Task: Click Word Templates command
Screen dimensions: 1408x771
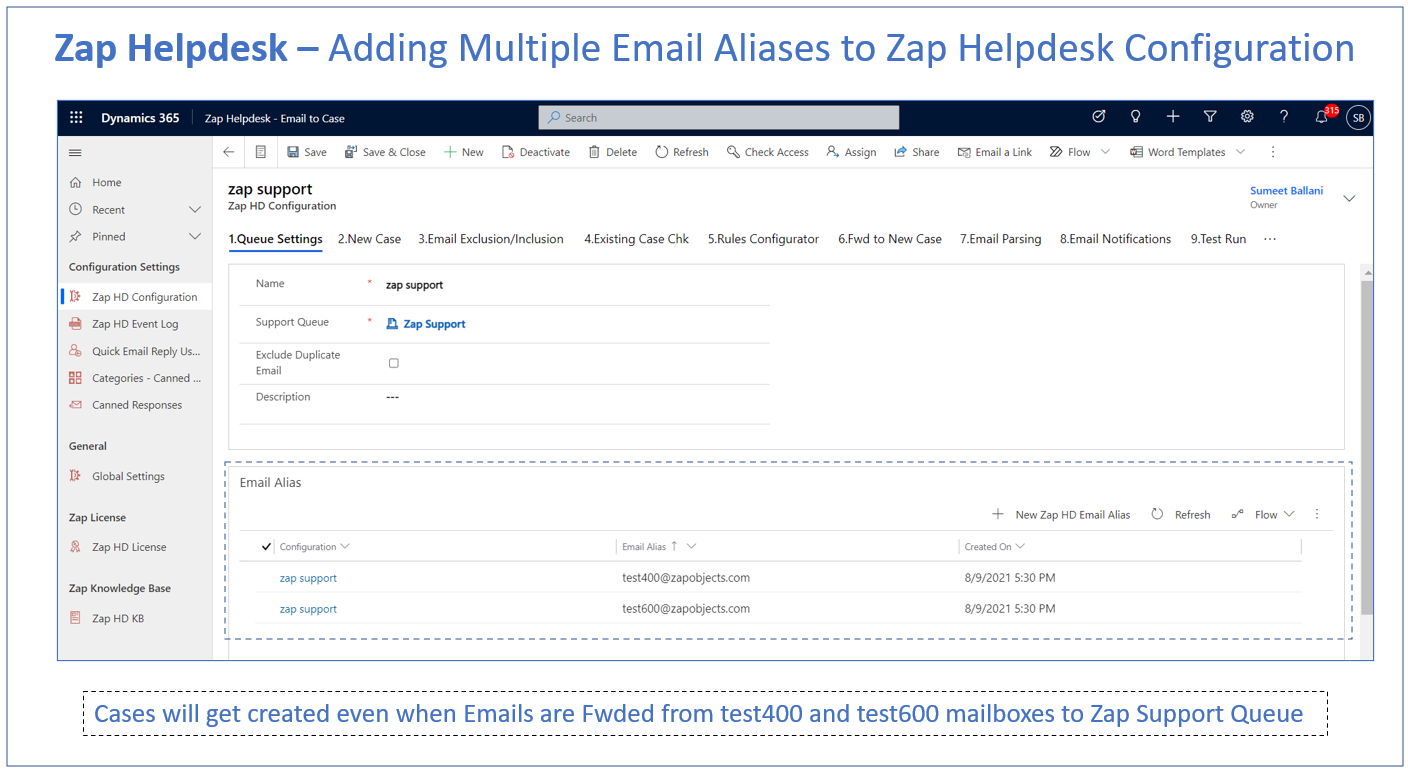Action: click(x=1177, y=152)
